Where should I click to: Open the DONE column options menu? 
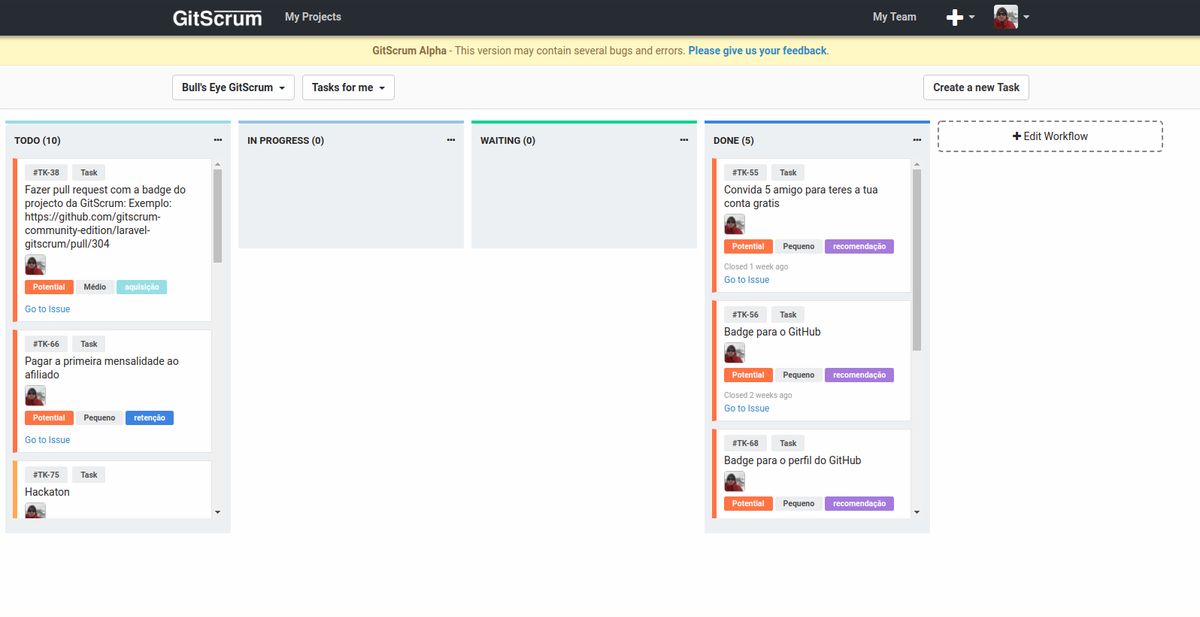coord(916,140)
